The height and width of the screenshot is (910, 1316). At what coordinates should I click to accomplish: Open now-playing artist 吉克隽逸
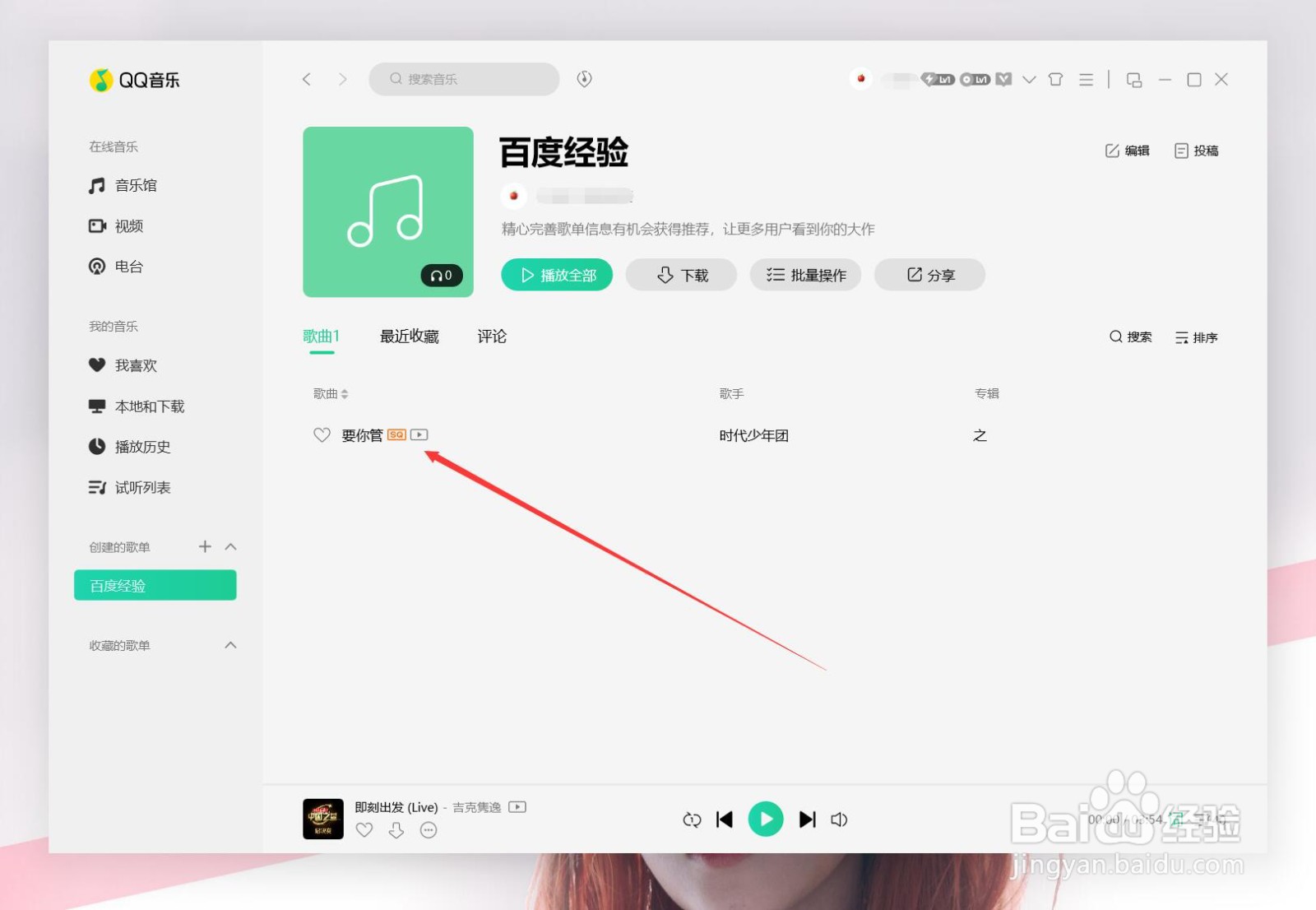click(477, 807)
